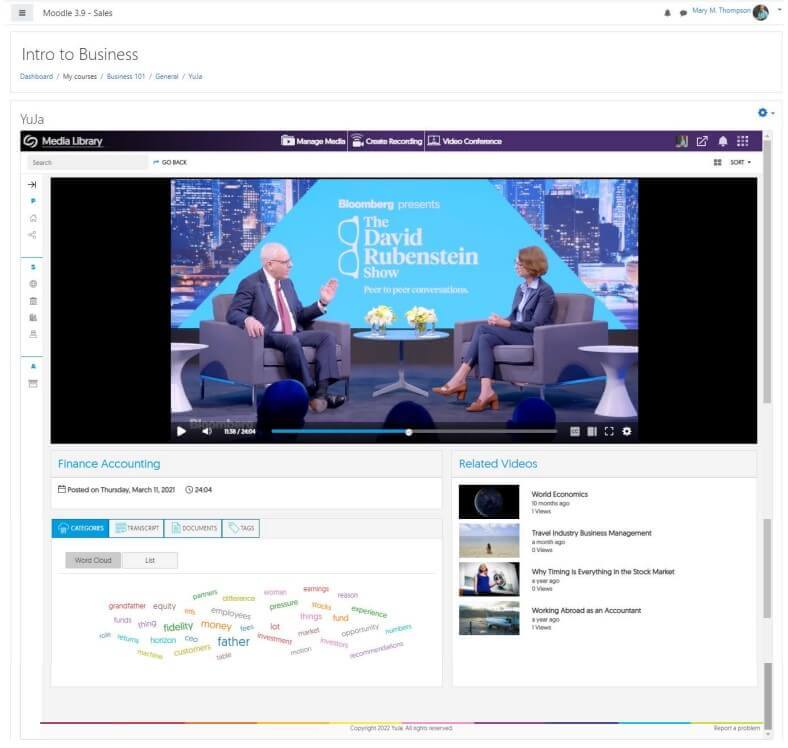Open the Moodle messages speech bubble
The width and height of the screenshot is (788, 748).
pyautogui.click(x=683, y=13)
